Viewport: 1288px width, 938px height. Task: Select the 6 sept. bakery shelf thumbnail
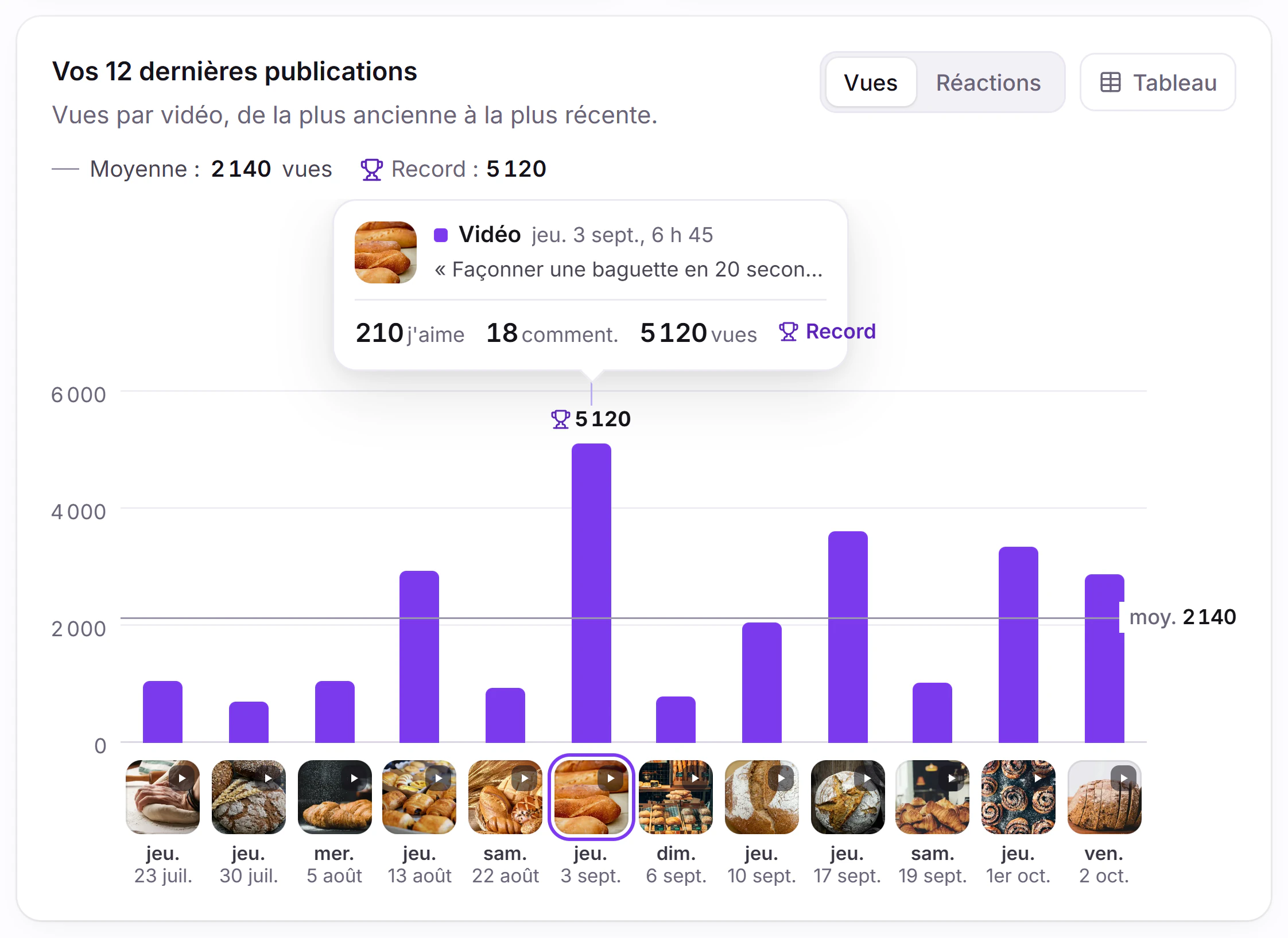coord(676,797)
